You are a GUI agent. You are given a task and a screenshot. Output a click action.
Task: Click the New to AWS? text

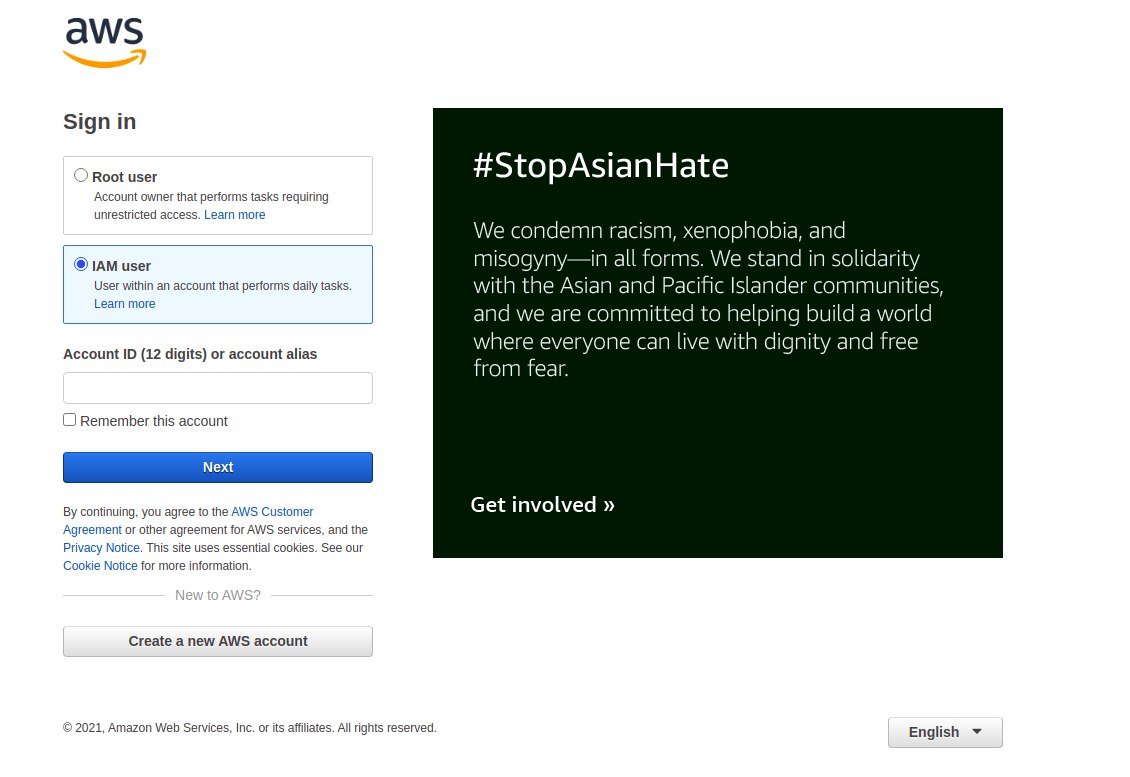pos(218,595)
